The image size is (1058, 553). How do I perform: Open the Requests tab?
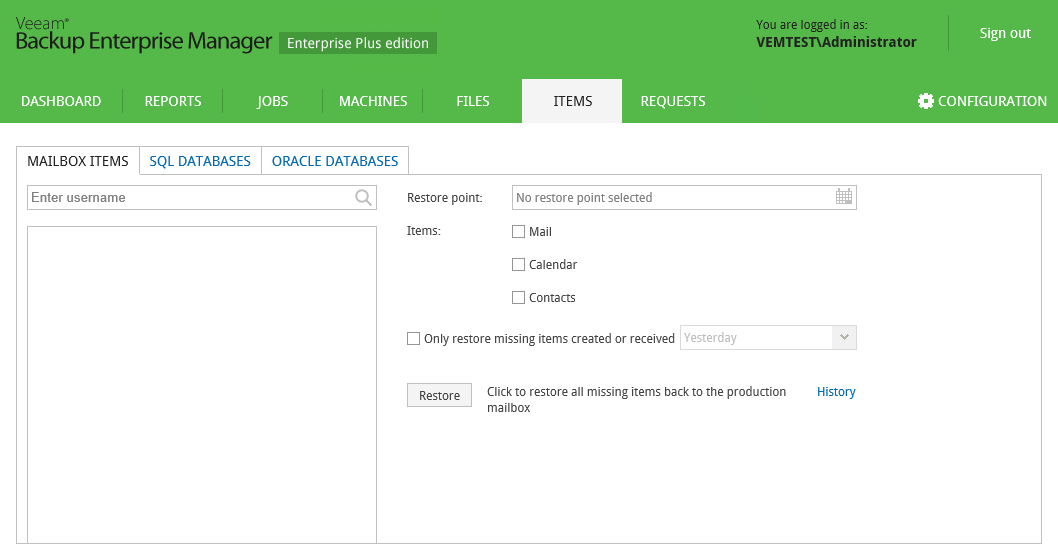click(673, 101)
